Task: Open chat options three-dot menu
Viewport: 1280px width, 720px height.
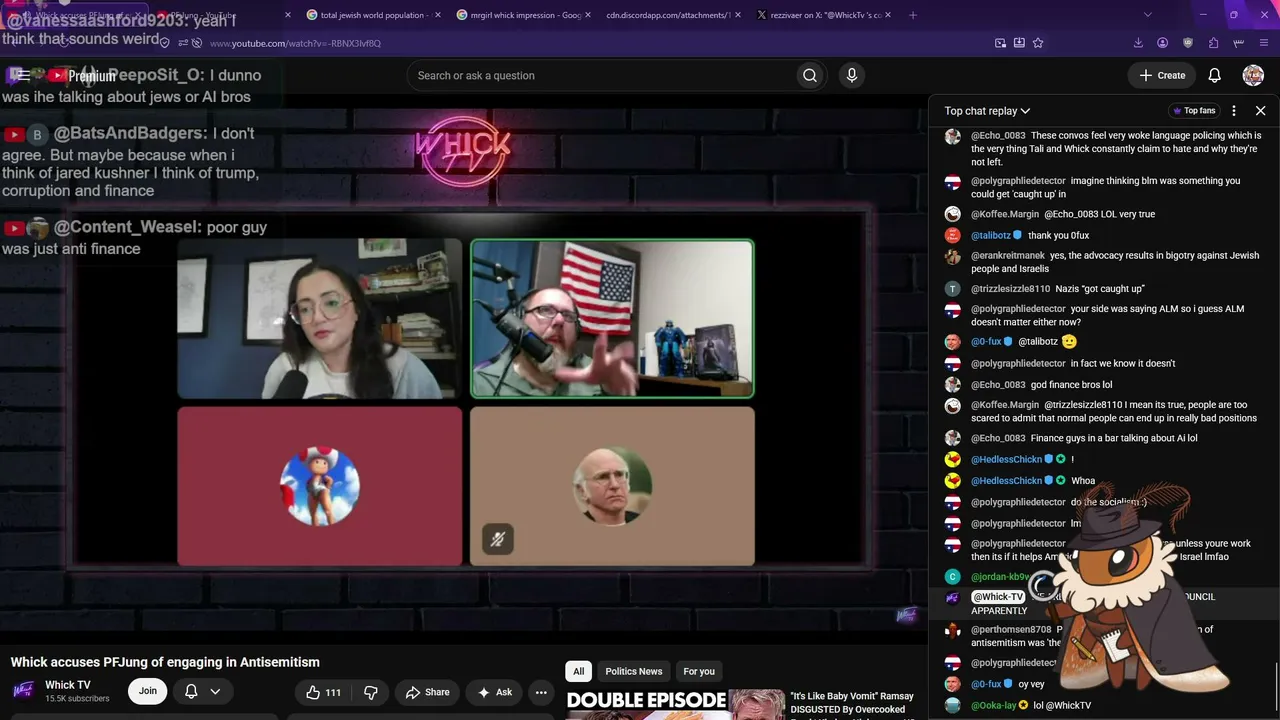Action: tap(1234, 111)
